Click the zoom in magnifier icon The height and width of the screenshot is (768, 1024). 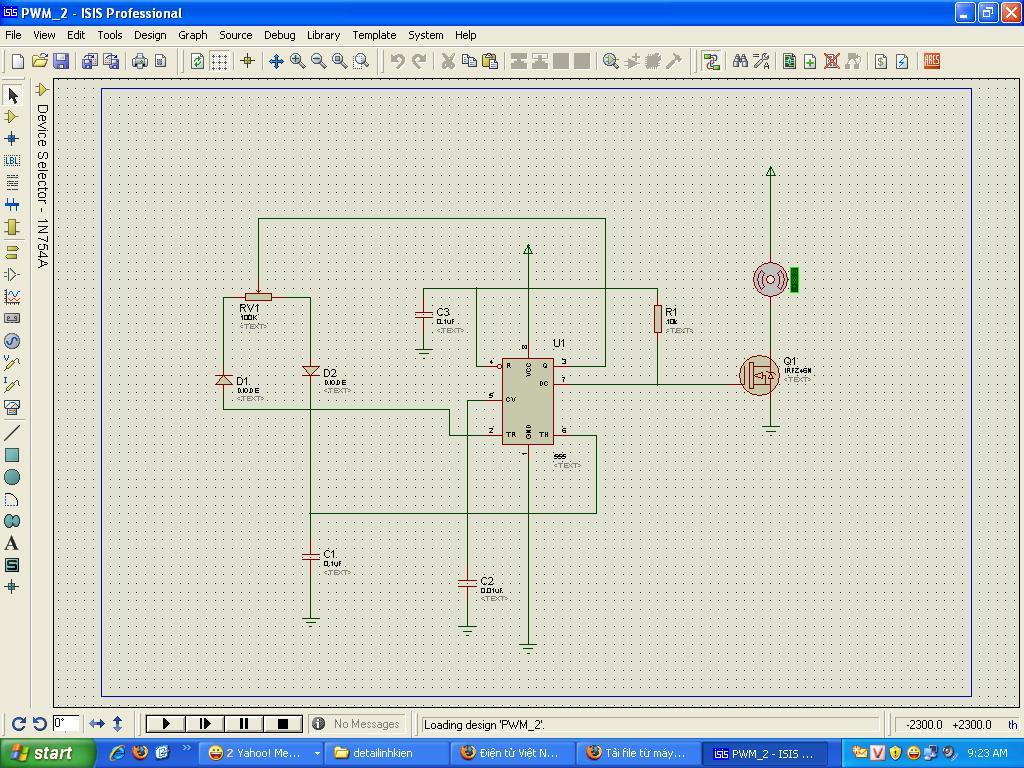(x=297, y=61)
